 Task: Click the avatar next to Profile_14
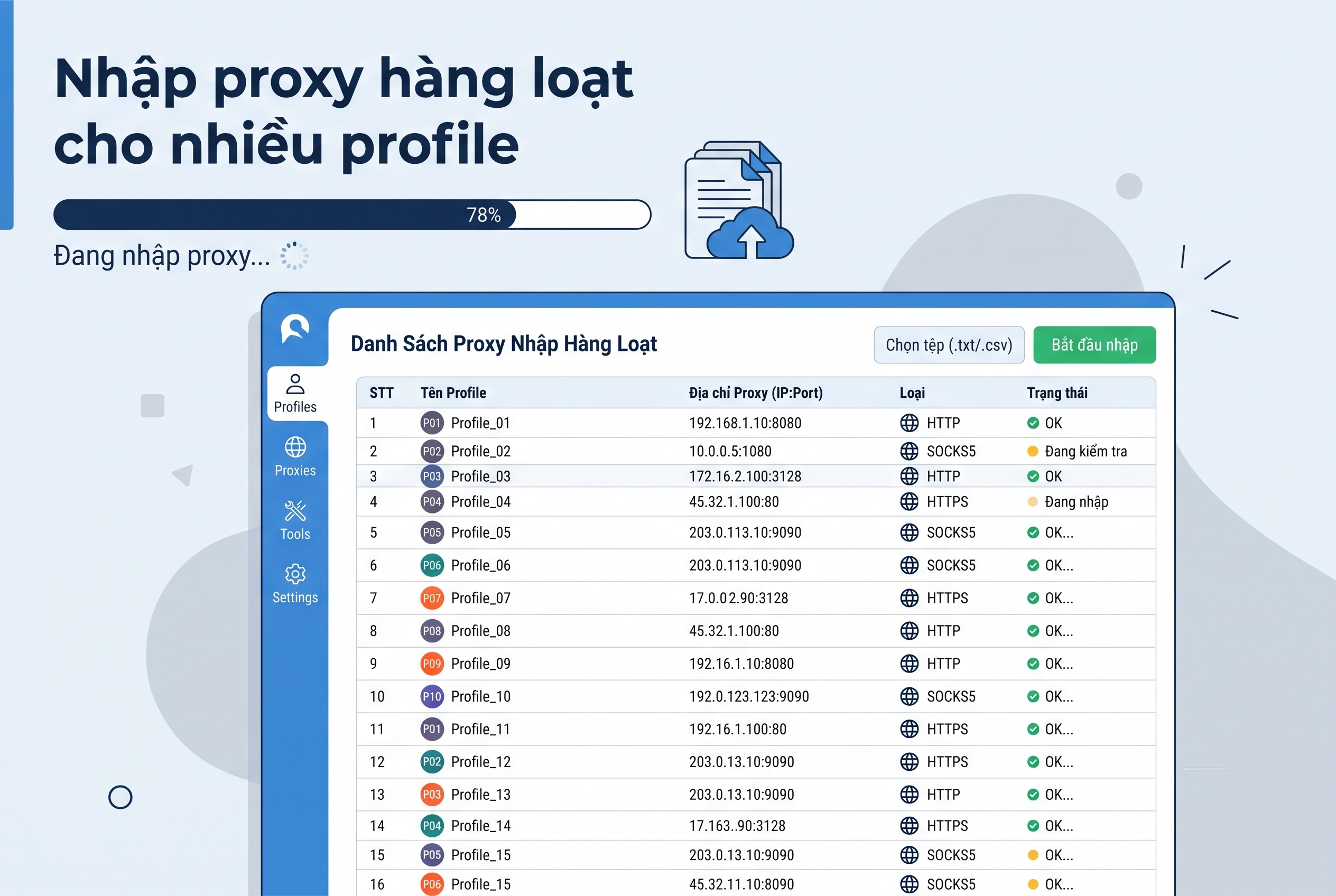coord(432,826)
